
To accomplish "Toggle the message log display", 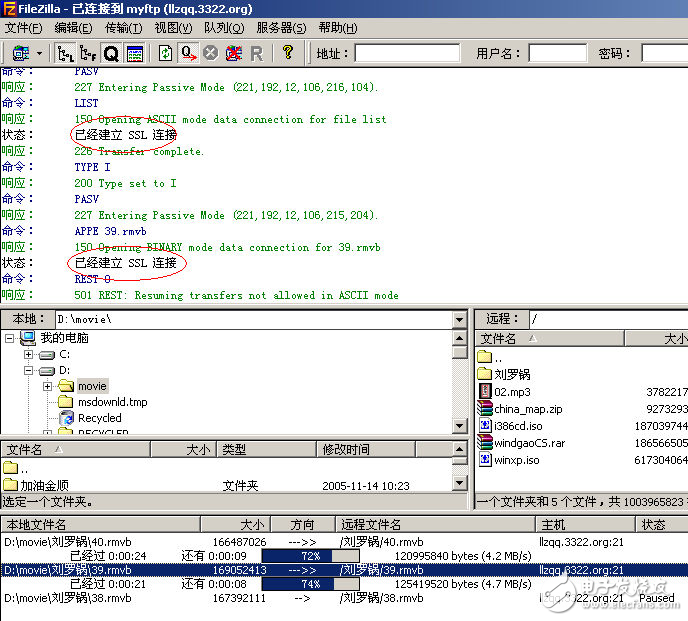I will coord(135,54).
